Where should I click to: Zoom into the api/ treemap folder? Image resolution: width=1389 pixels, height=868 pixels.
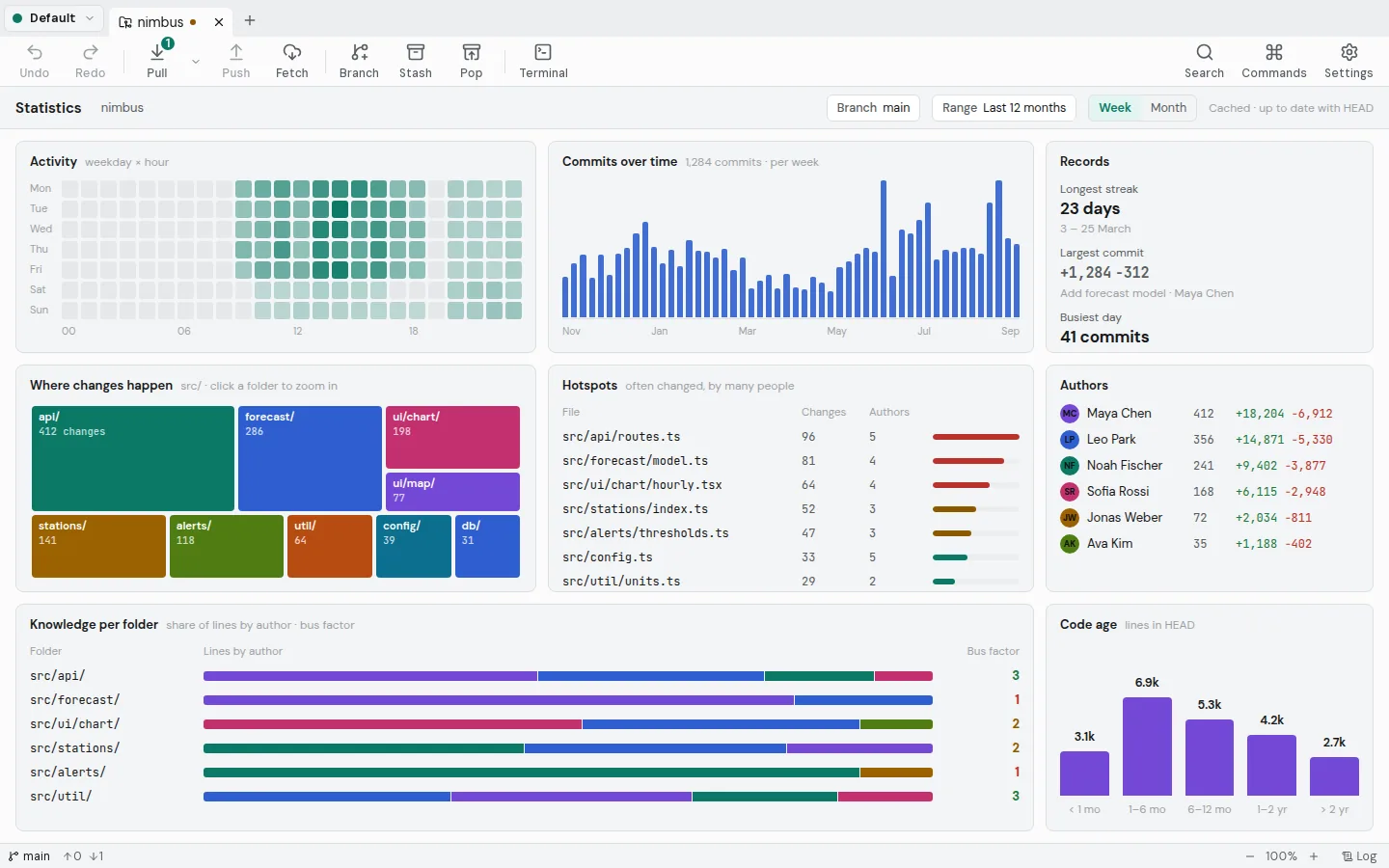[133, 458]
